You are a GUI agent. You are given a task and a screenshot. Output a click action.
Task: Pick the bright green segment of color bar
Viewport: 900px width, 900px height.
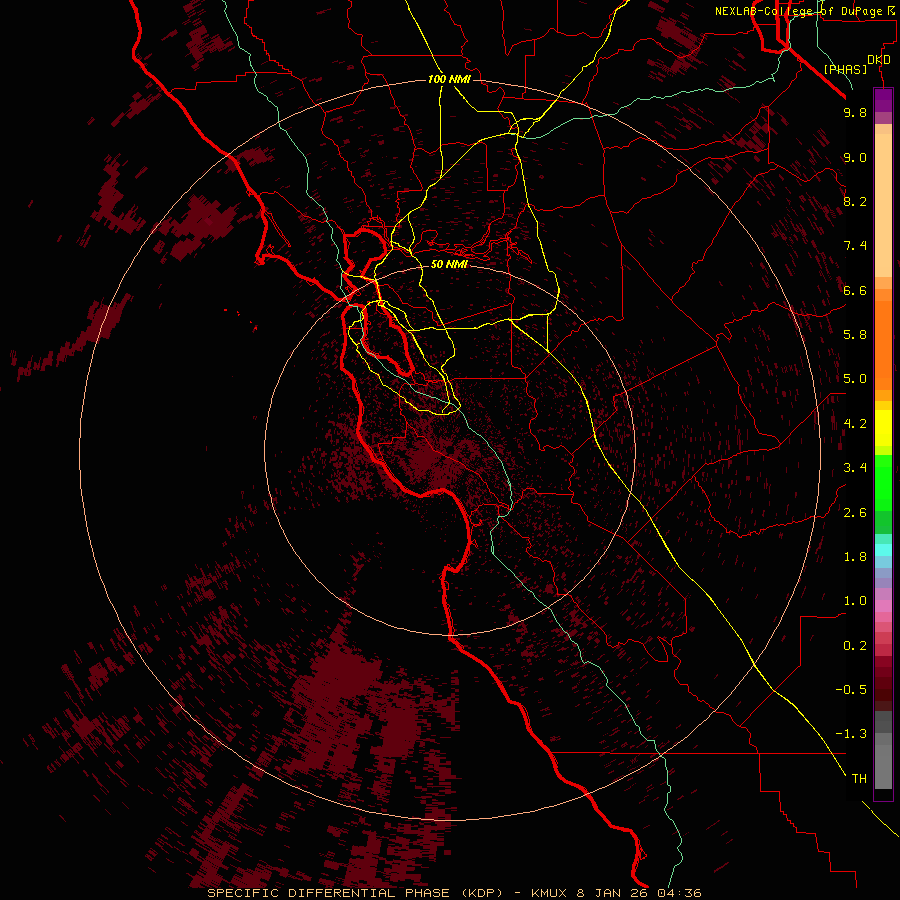coord(883,482)
